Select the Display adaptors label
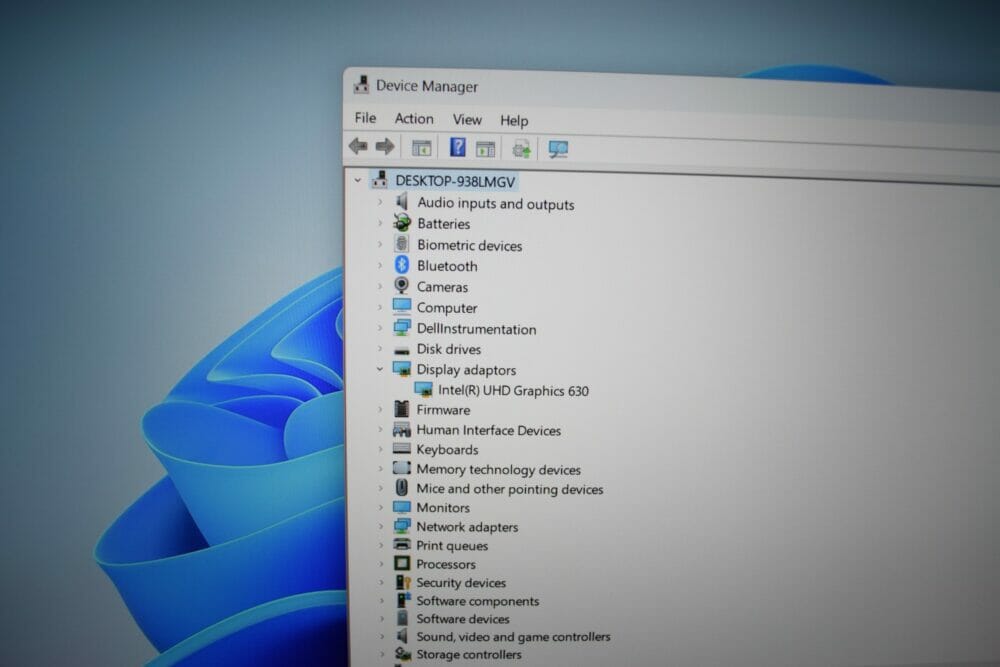Image resolution: width=1000 pixels, height=667 pixels. point(466,370)
